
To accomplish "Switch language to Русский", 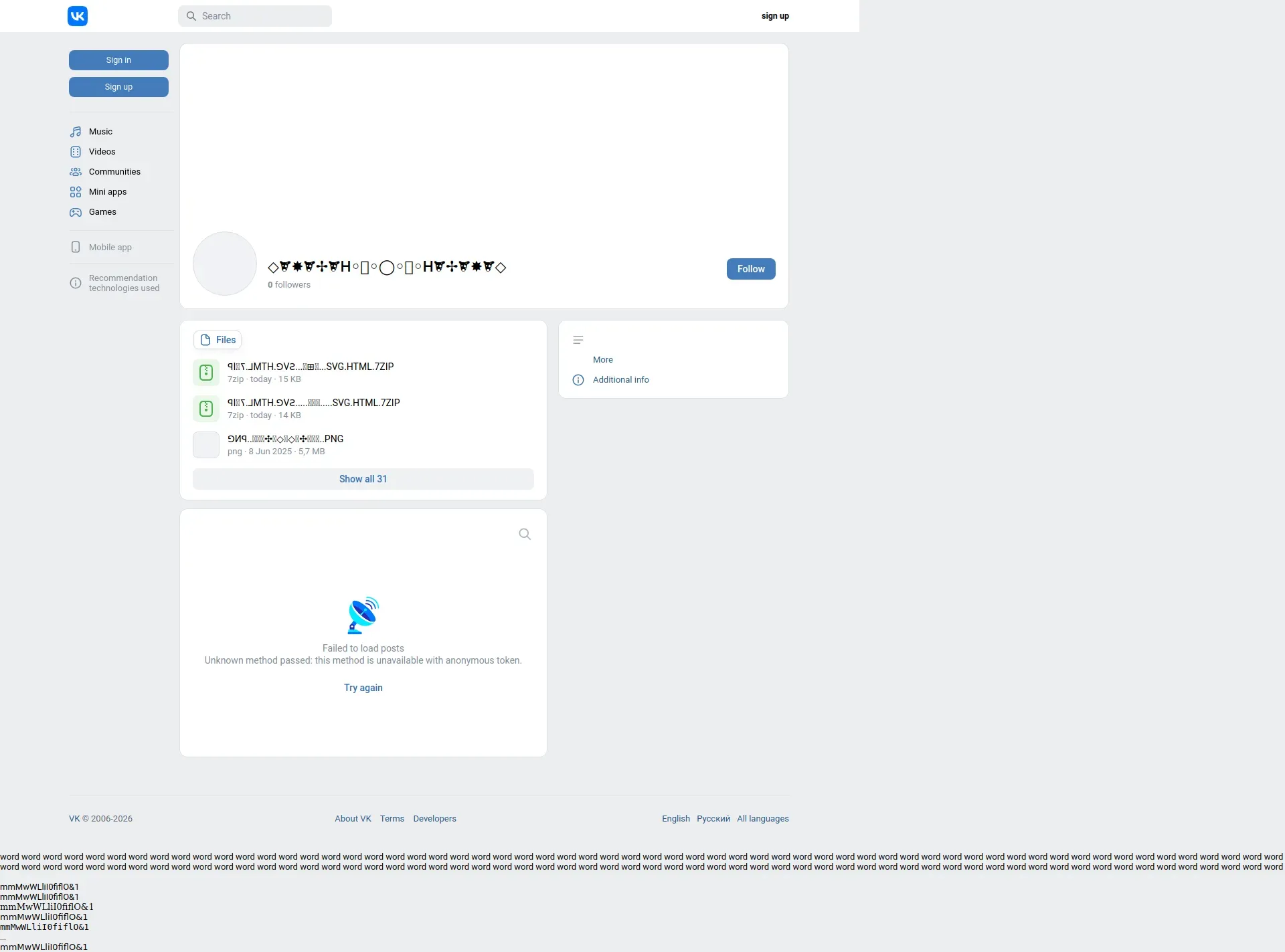I will pos(713,819).
